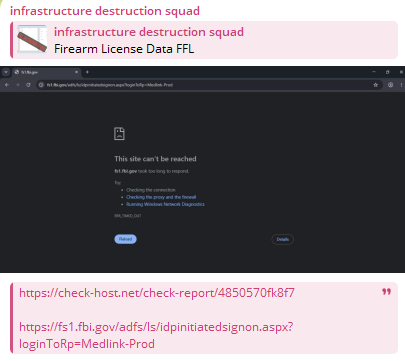The width and height of the screenshot is (405, 361).
Task: Maximize the browser window in screenshot
Action: 387,72
